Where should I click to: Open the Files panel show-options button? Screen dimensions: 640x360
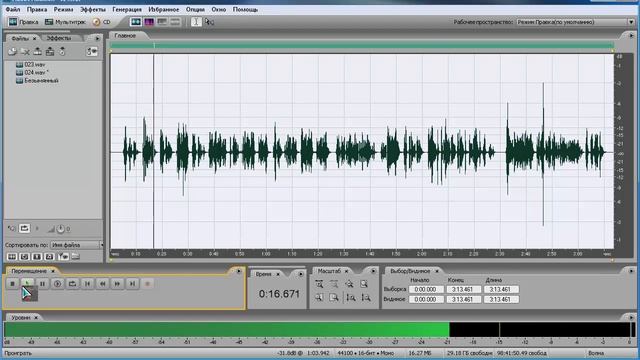[x=92, y=51]
